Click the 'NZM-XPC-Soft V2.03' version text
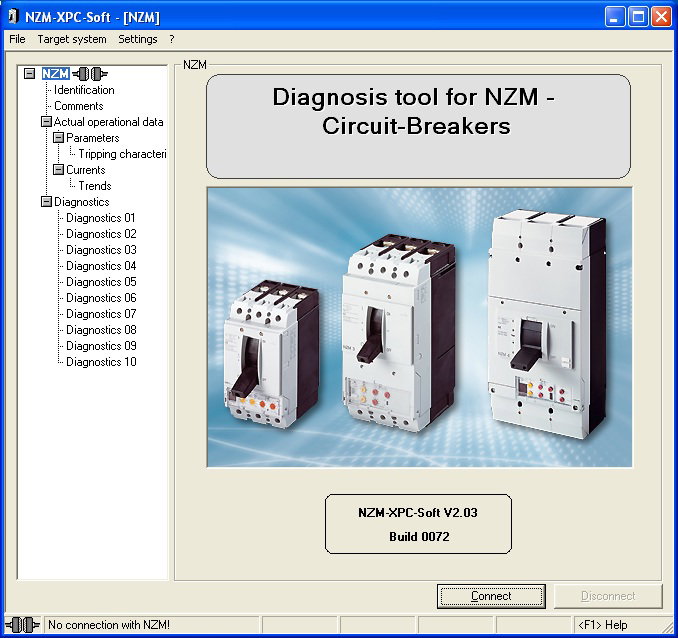 (x=418, y=513)
